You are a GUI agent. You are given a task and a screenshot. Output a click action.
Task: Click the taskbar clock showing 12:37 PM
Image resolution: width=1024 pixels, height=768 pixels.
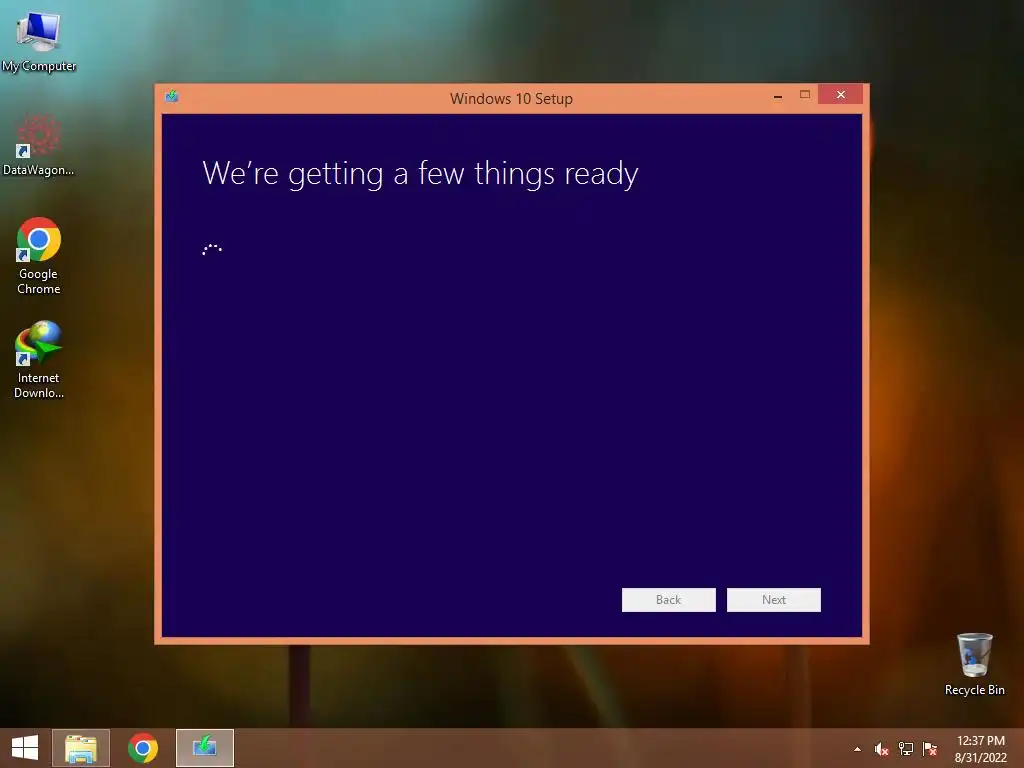980,749
